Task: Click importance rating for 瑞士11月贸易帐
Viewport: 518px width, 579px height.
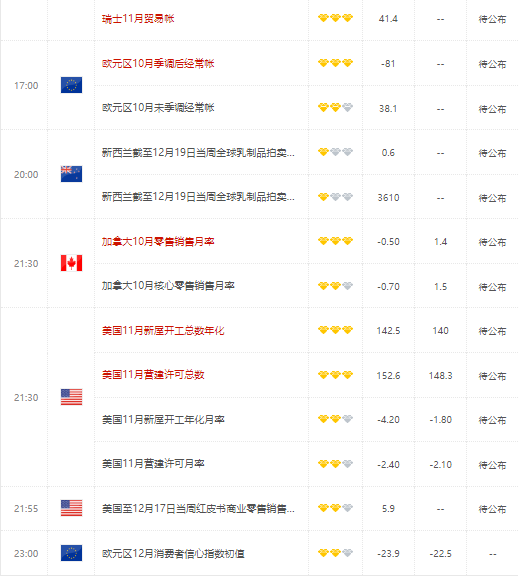Action: click(x=335, y=18)
